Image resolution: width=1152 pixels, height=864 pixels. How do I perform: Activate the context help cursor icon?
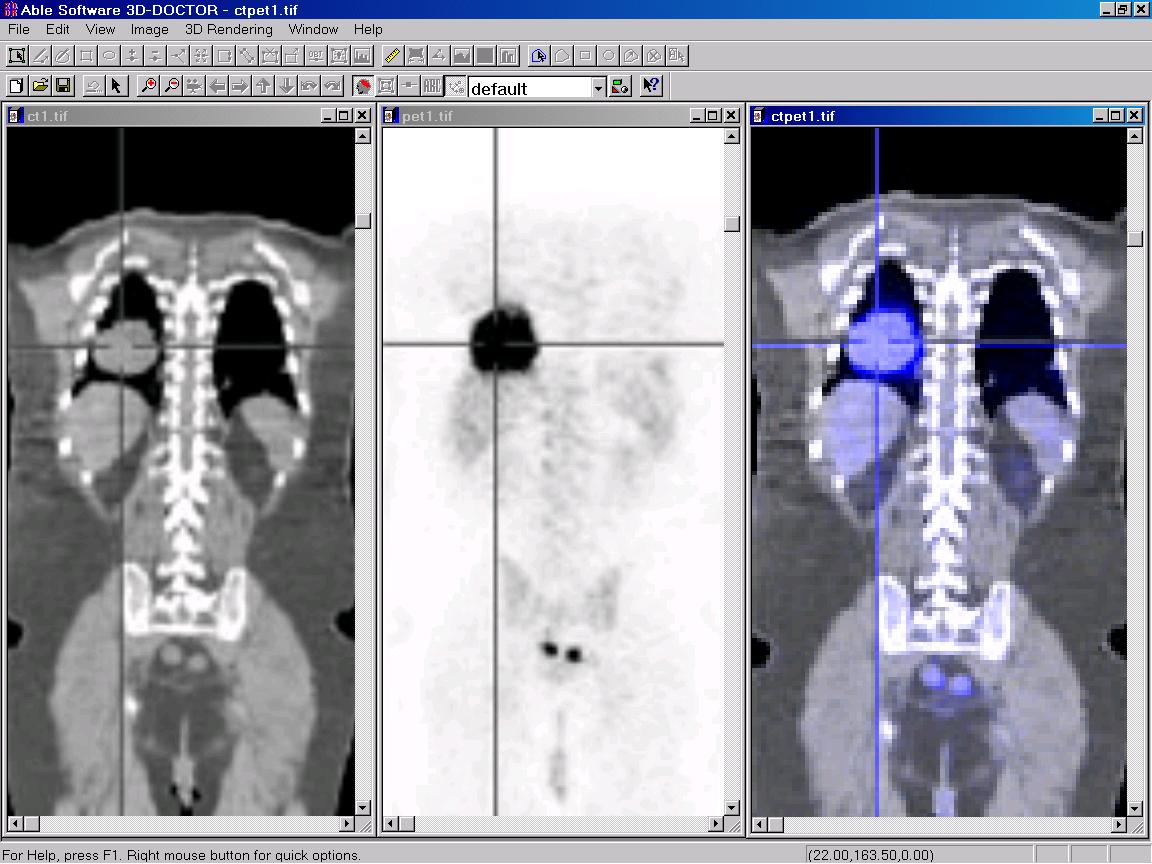[x=651, y=86]
